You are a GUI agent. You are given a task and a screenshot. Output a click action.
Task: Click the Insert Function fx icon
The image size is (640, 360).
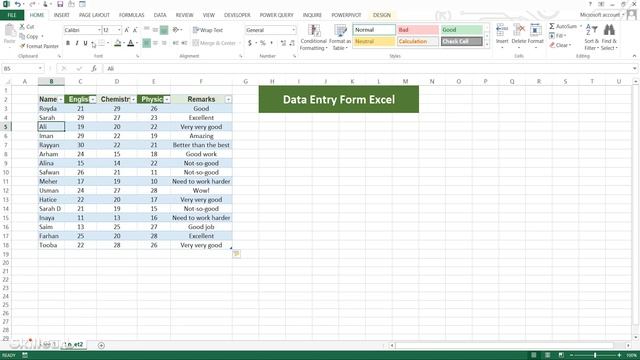click(x=94, y=69)
